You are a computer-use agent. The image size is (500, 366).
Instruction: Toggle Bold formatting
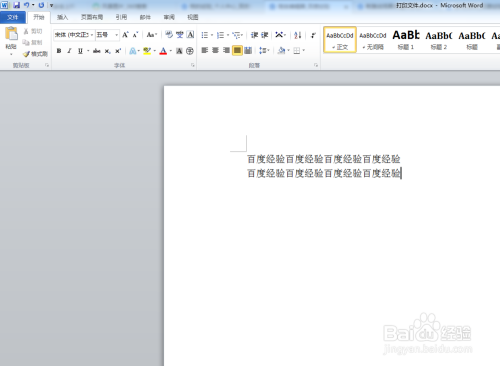click(59, 51)
